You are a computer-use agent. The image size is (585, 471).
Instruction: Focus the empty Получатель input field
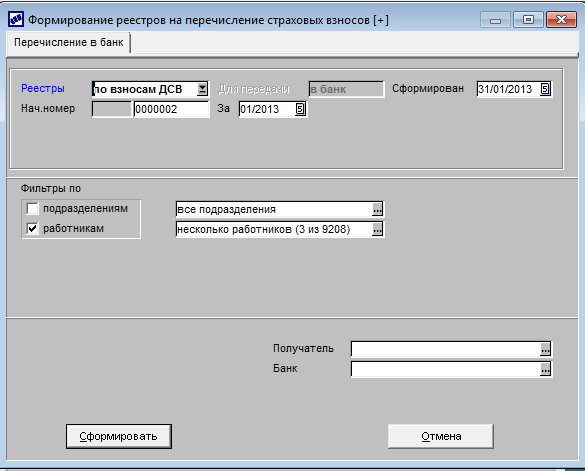[x=451, y=349]
